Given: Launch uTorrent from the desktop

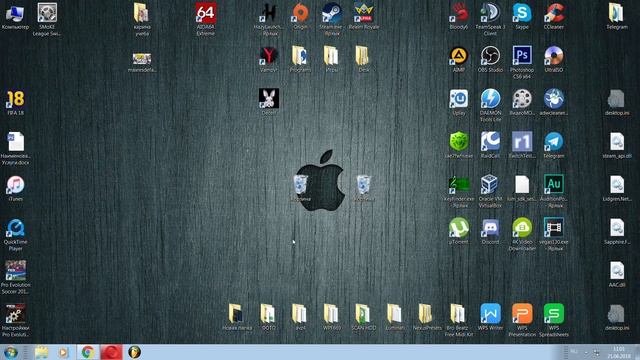Looking at the screenshot, I should 458,228.
